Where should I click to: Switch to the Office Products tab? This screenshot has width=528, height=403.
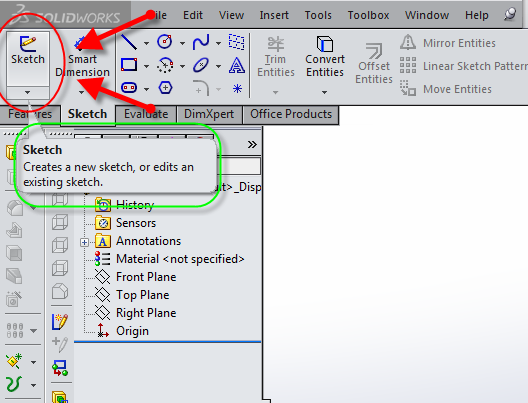(x=291, y=114)
